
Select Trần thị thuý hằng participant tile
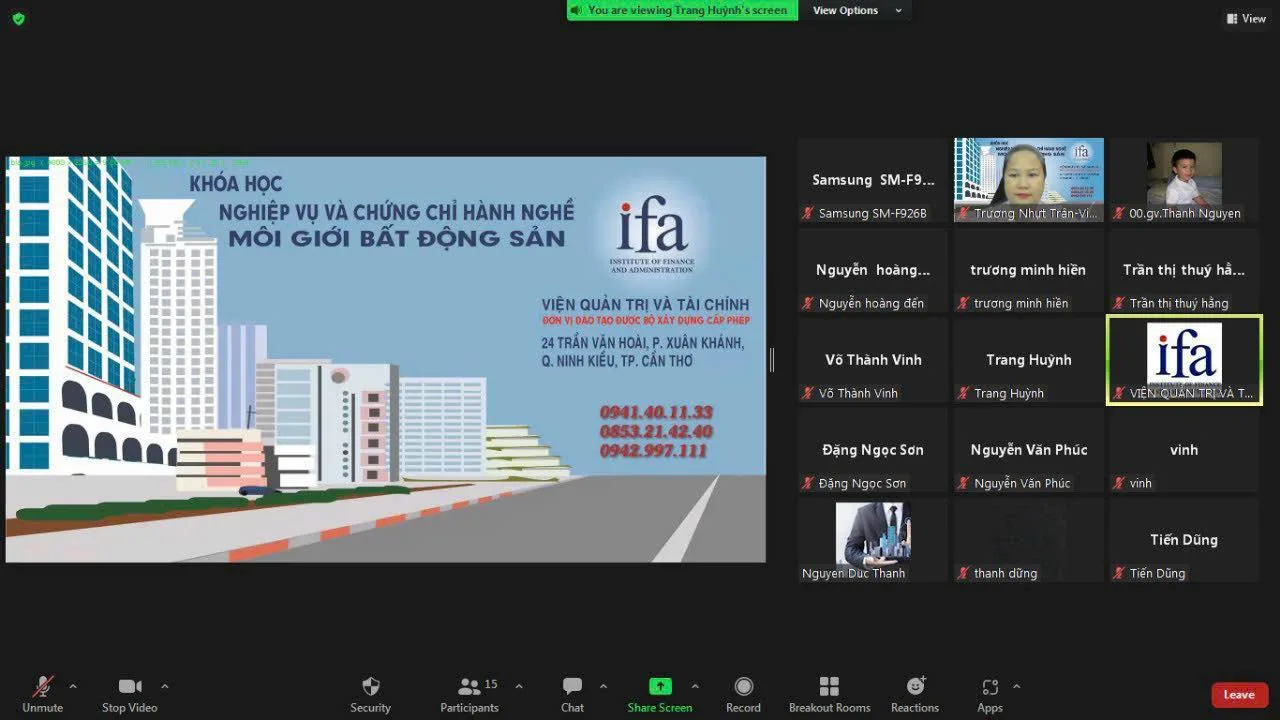tap(1184, 270)
